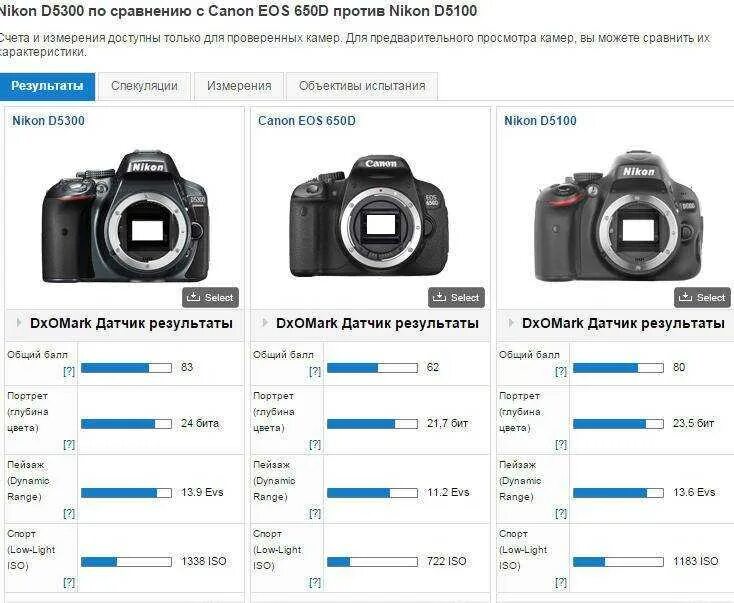This screenshot has width=734, height=603.
Task: Open help [?] for Nikon D5100 Пейзаж
Action: click(x=561, y=513)
